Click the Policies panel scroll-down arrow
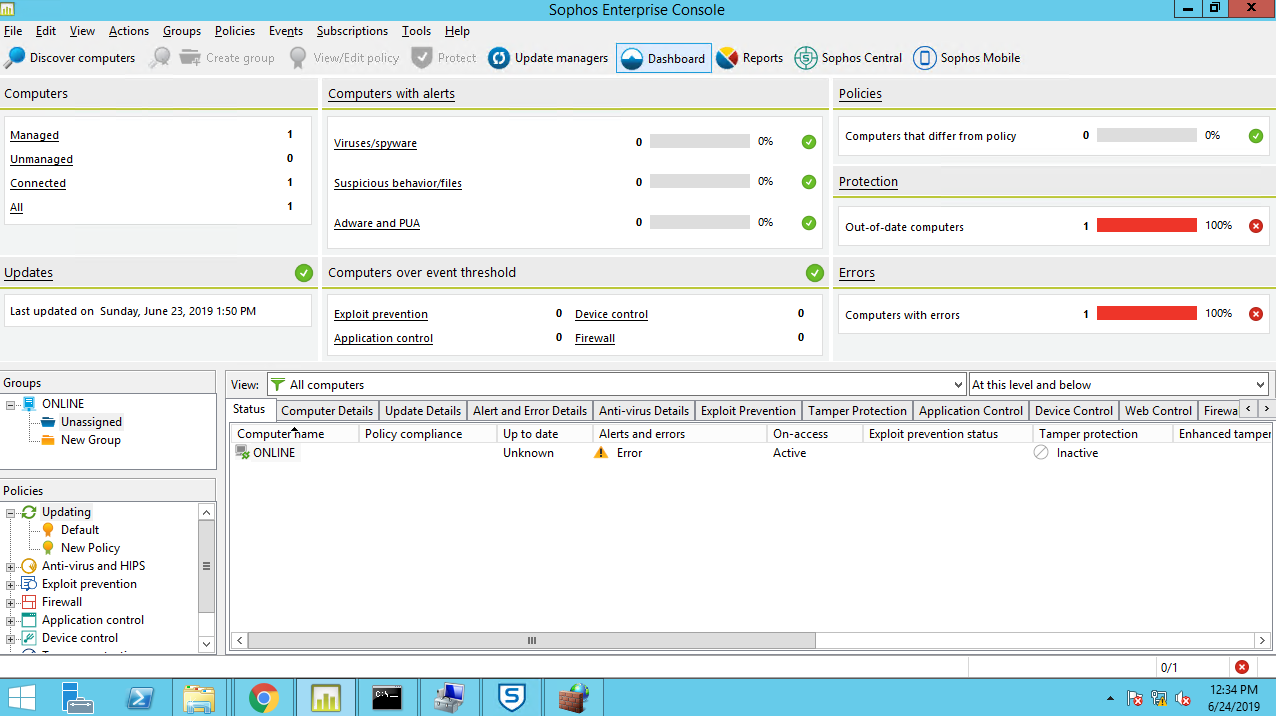Screen dimensions: 1276x716 [207, 645]
